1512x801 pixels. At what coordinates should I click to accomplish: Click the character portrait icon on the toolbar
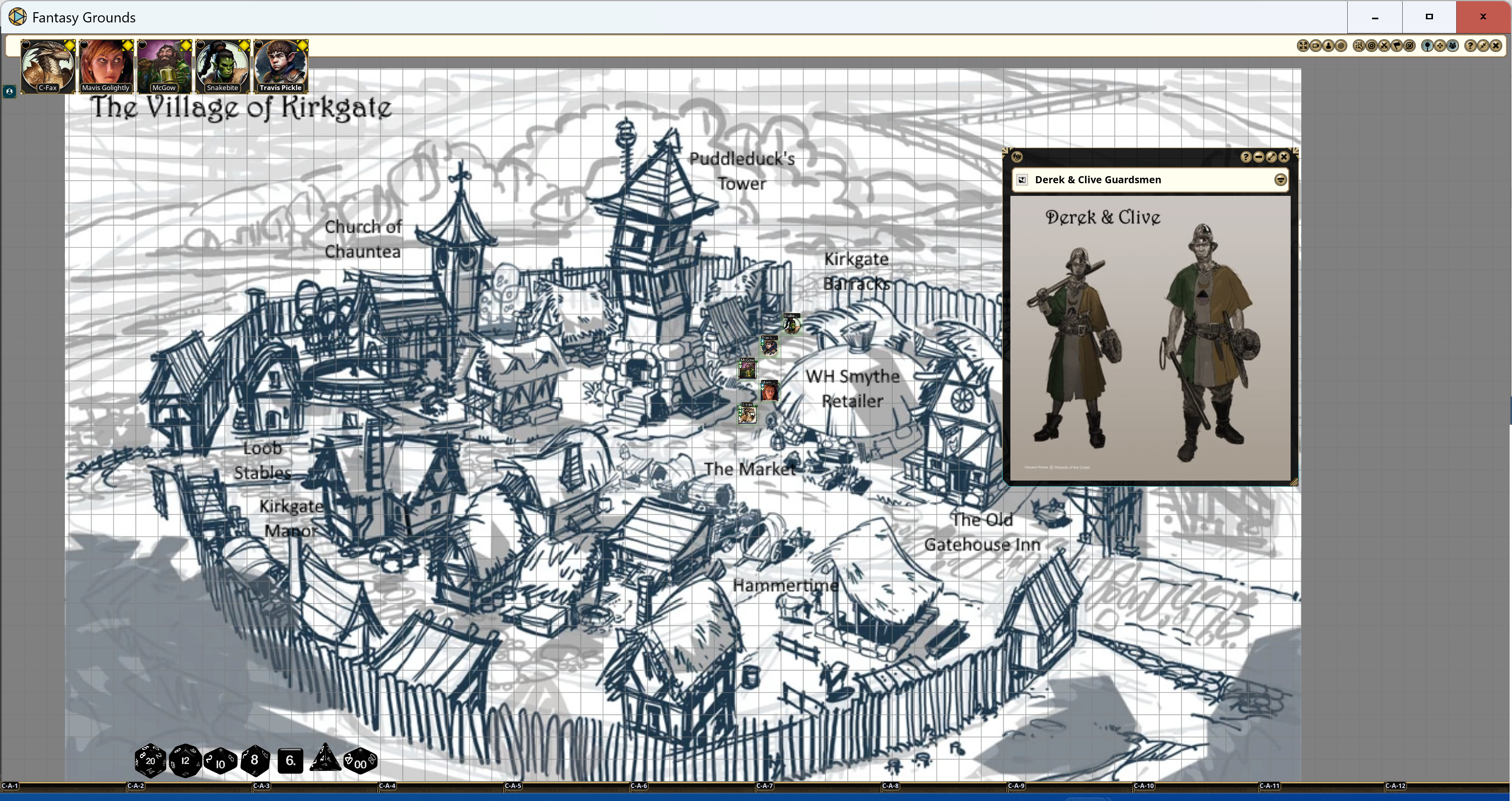pos(1328,46)
